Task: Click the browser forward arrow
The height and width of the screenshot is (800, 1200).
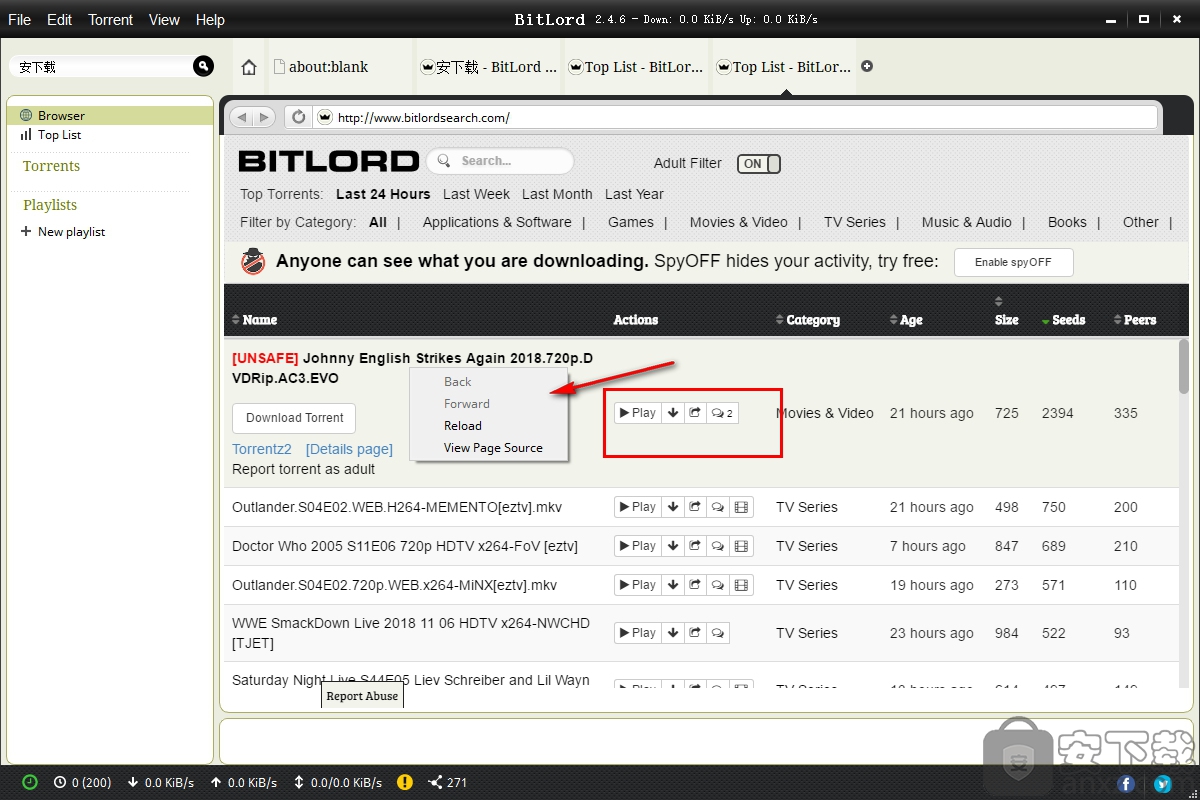Action: 264,117
